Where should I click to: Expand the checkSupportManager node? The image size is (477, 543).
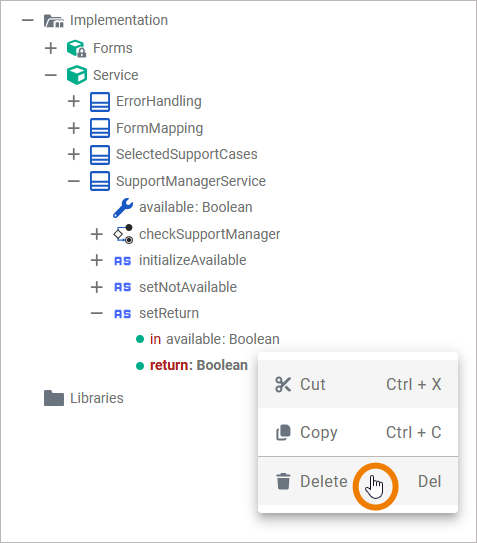point(97,234)
